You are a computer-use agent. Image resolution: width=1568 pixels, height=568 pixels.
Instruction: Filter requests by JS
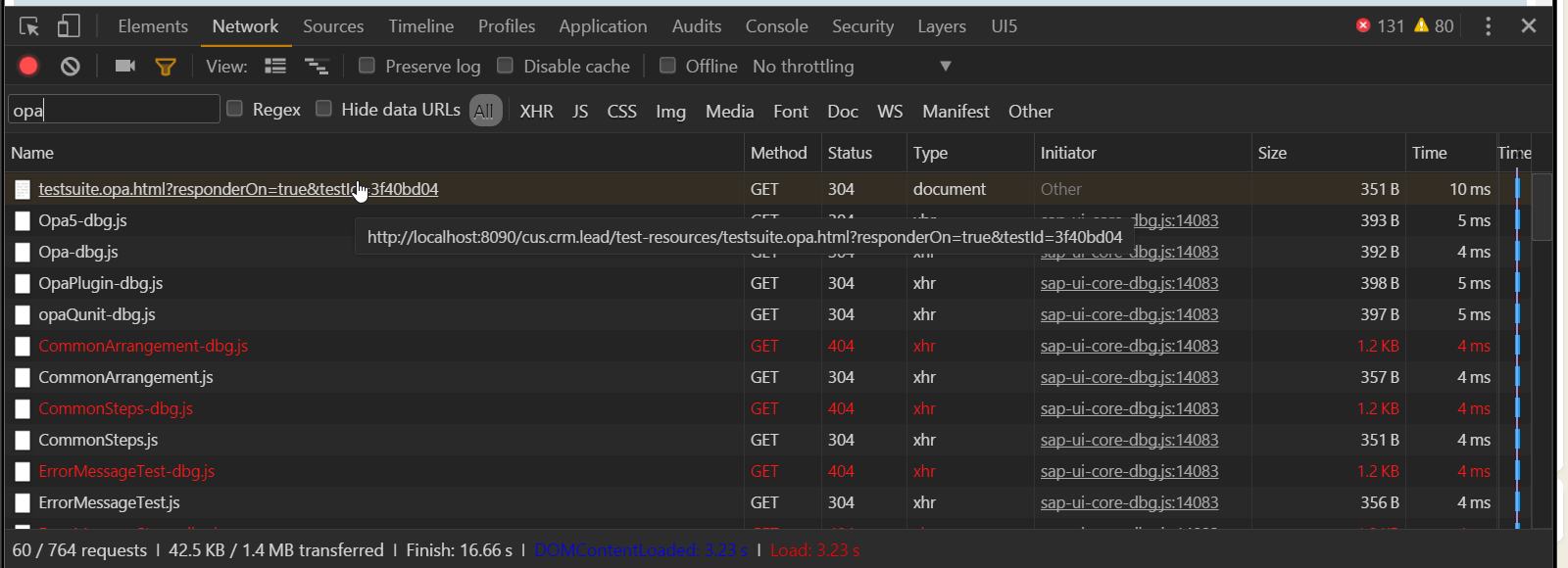point(580,112)
